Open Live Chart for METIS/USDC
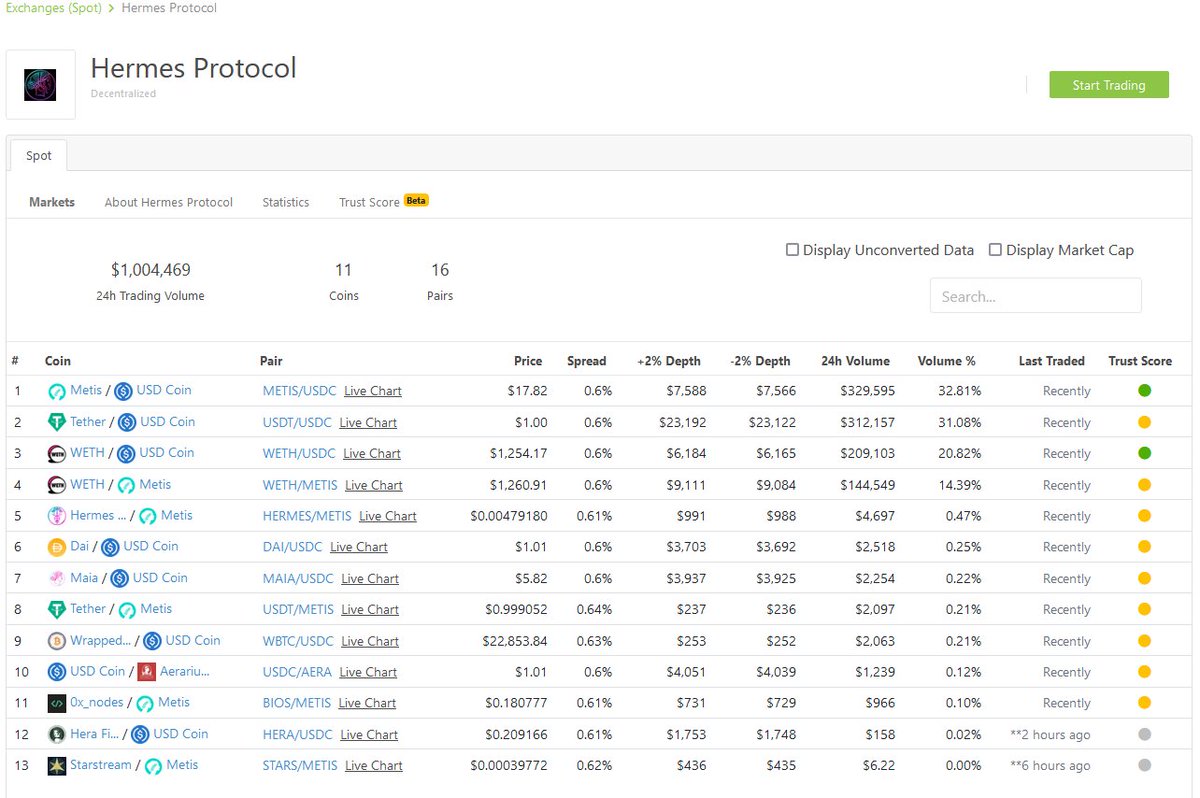Image resolution: width=1200 pixels, height=798 pixels. (373, 391)
